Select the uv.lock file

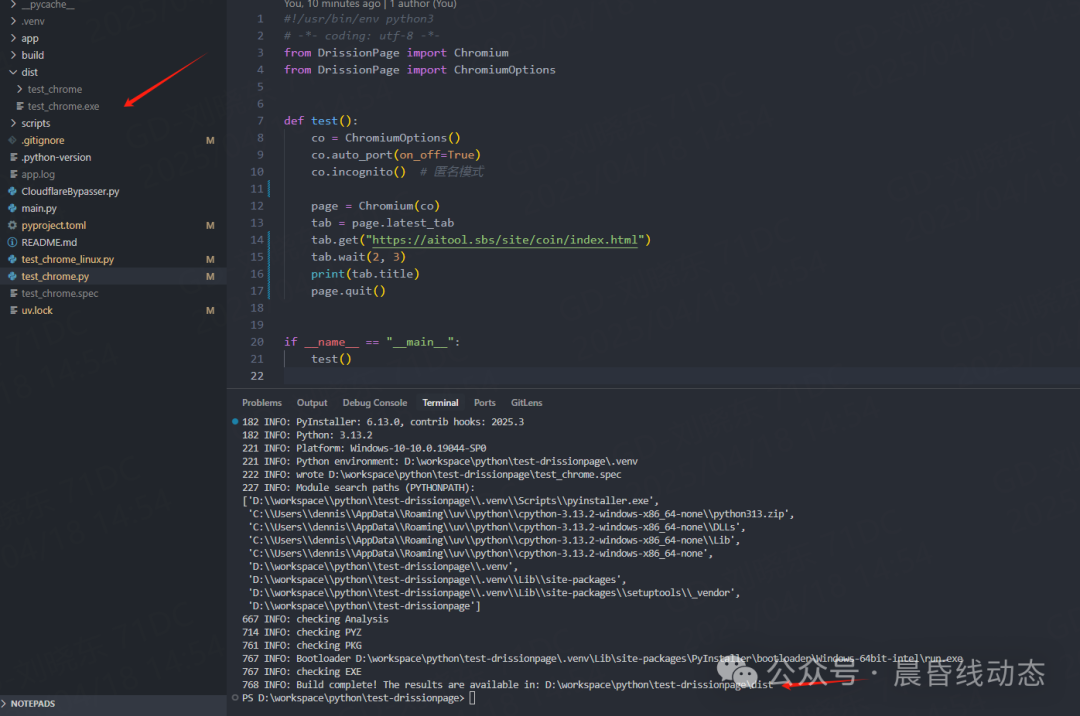point(37,310)
